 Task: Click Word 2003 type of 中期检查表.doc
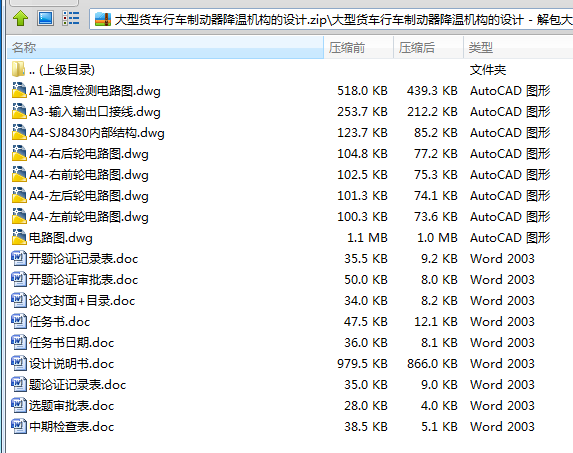click(502, 427)
